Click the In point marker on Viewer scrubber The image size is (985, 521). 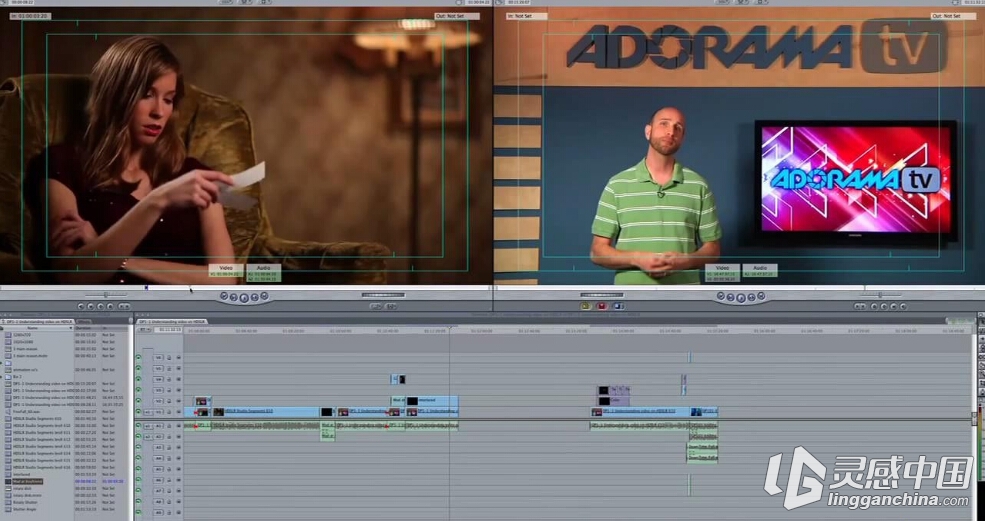click(146, 288)
